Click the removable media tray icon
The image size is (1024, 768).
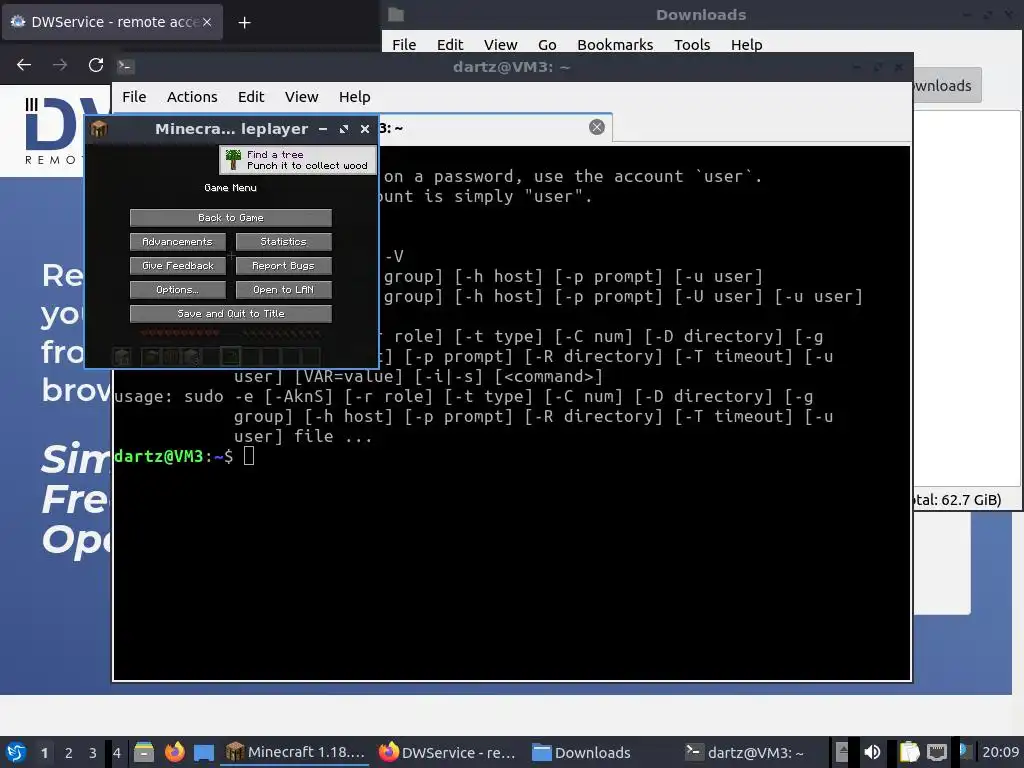point(842,752)
